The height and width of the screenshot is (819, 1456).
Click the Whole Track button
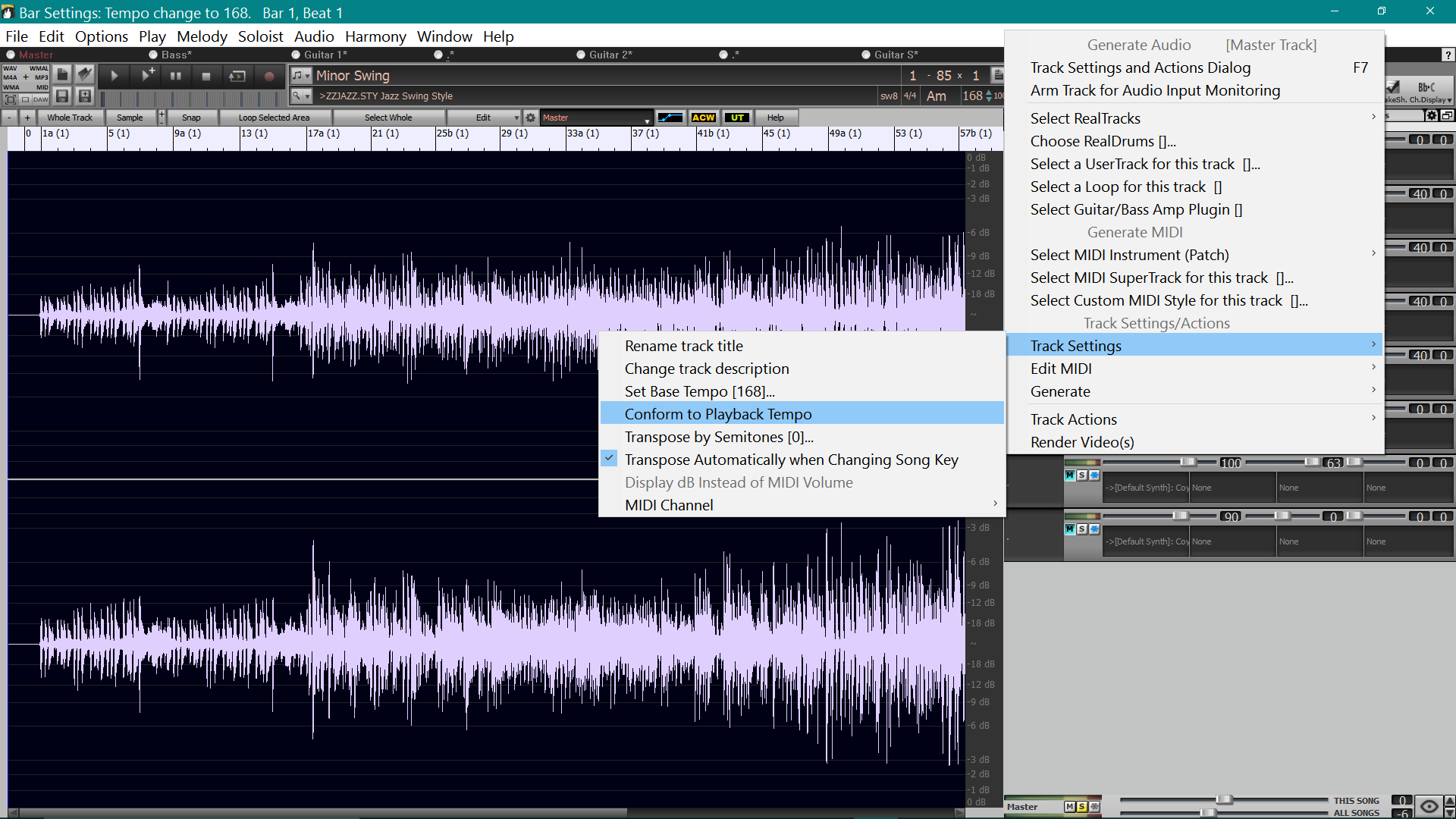[70, 118]
